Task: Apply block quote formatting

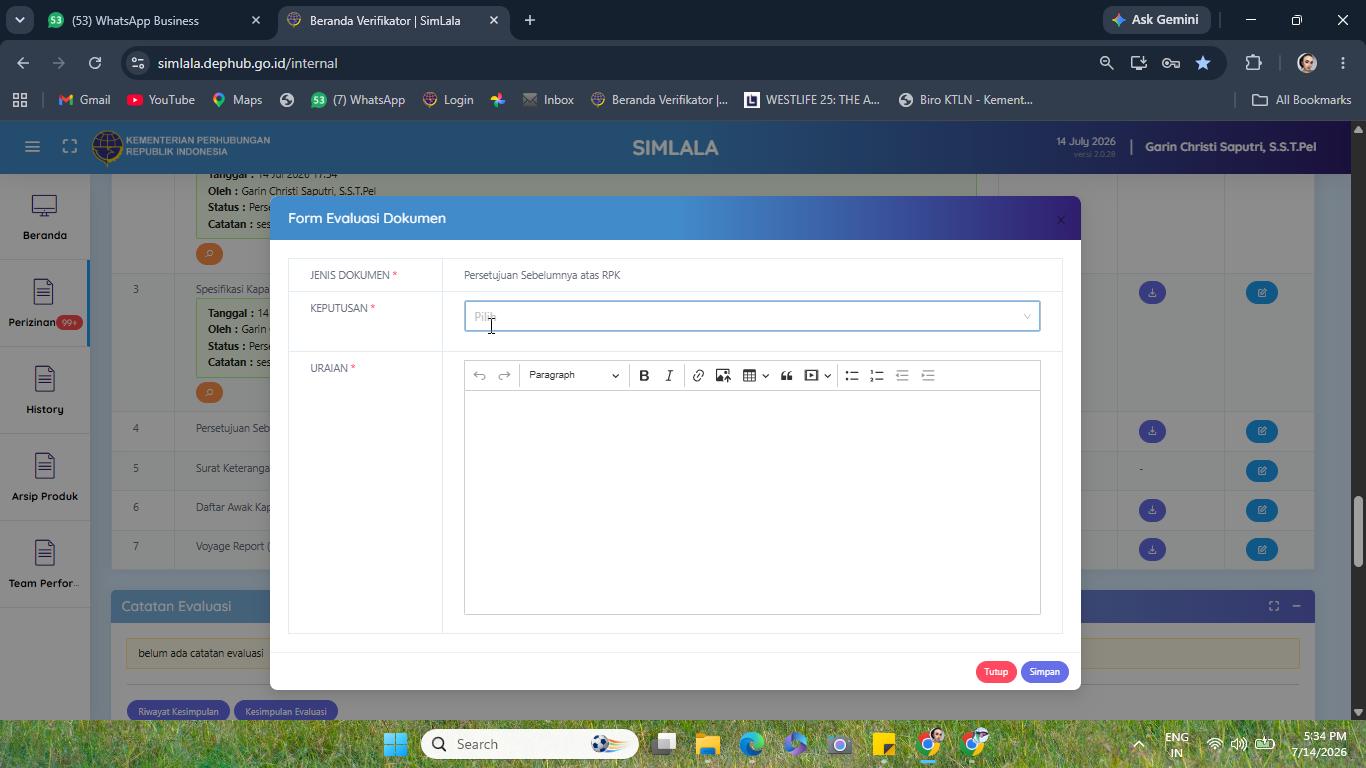Action: 786,376
